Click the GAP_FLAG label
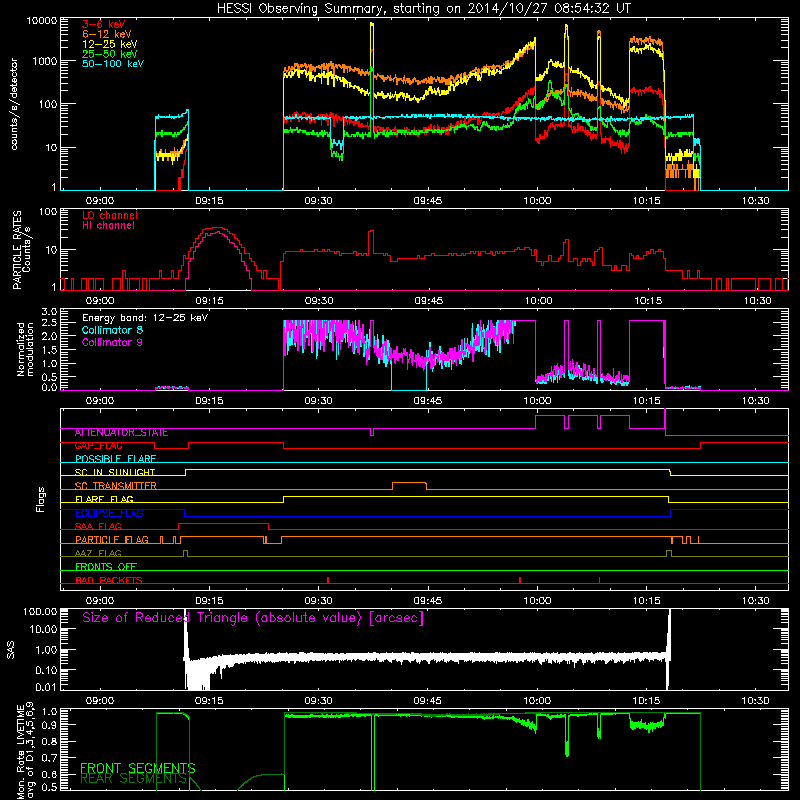Image resolution: width=800 pixels, height=800 pixels. click(x=98, y=446)
